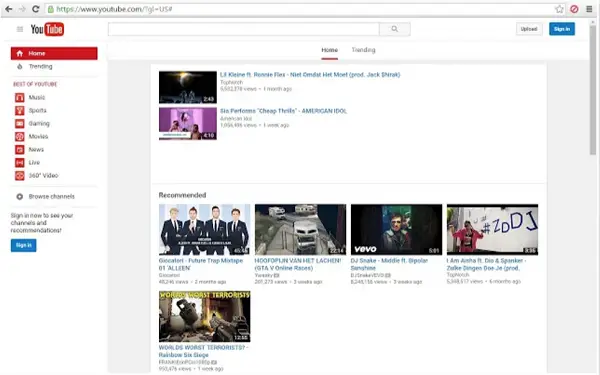This screenshot has height=375, width=600.
Task: Click the page's vertical scrollbar thumb
Action: point(593,90)
